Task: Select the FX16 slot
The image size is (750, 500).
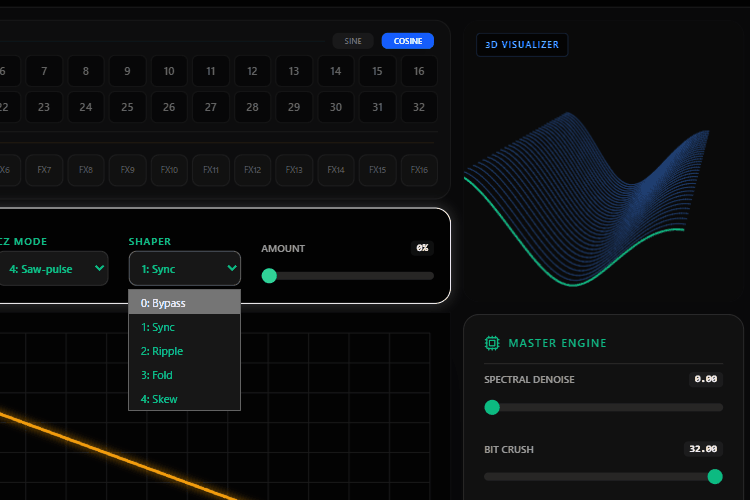Action: coord(419,170)
